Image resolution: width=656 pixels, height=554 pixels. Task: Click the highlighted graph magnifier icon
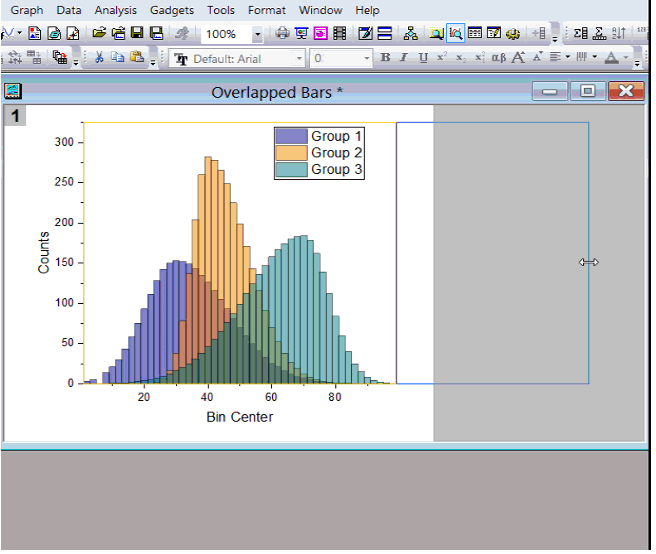click(456, 33)
